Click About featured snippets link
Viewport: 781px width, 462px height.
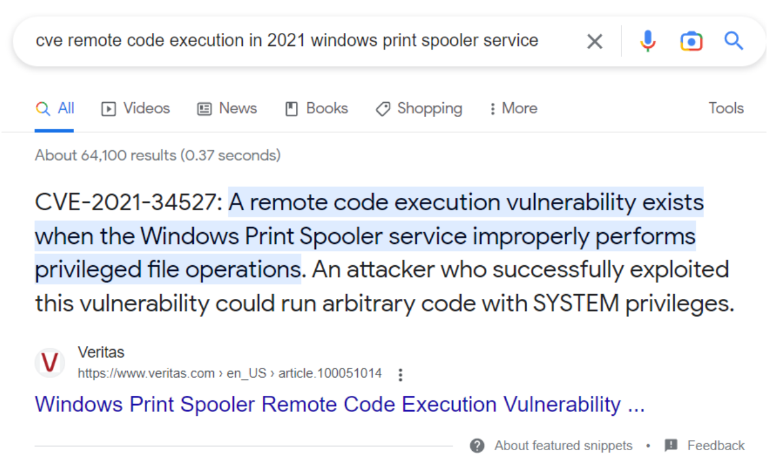pos(563,445)
